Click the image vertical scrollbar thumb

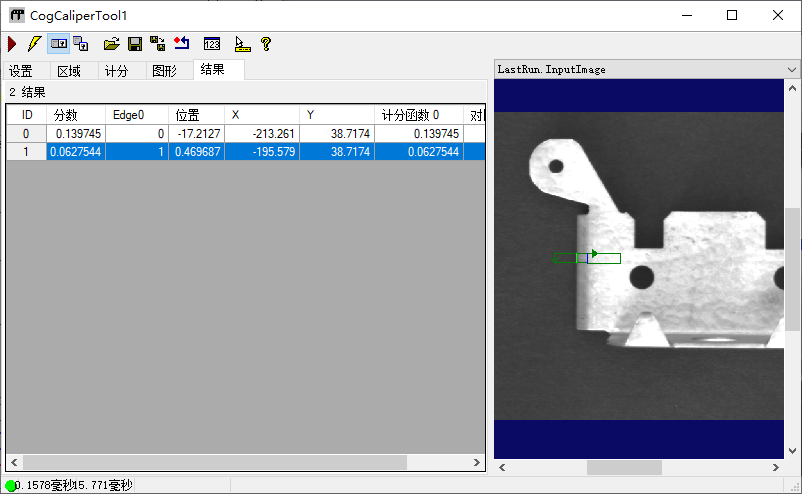coord(792,268)
